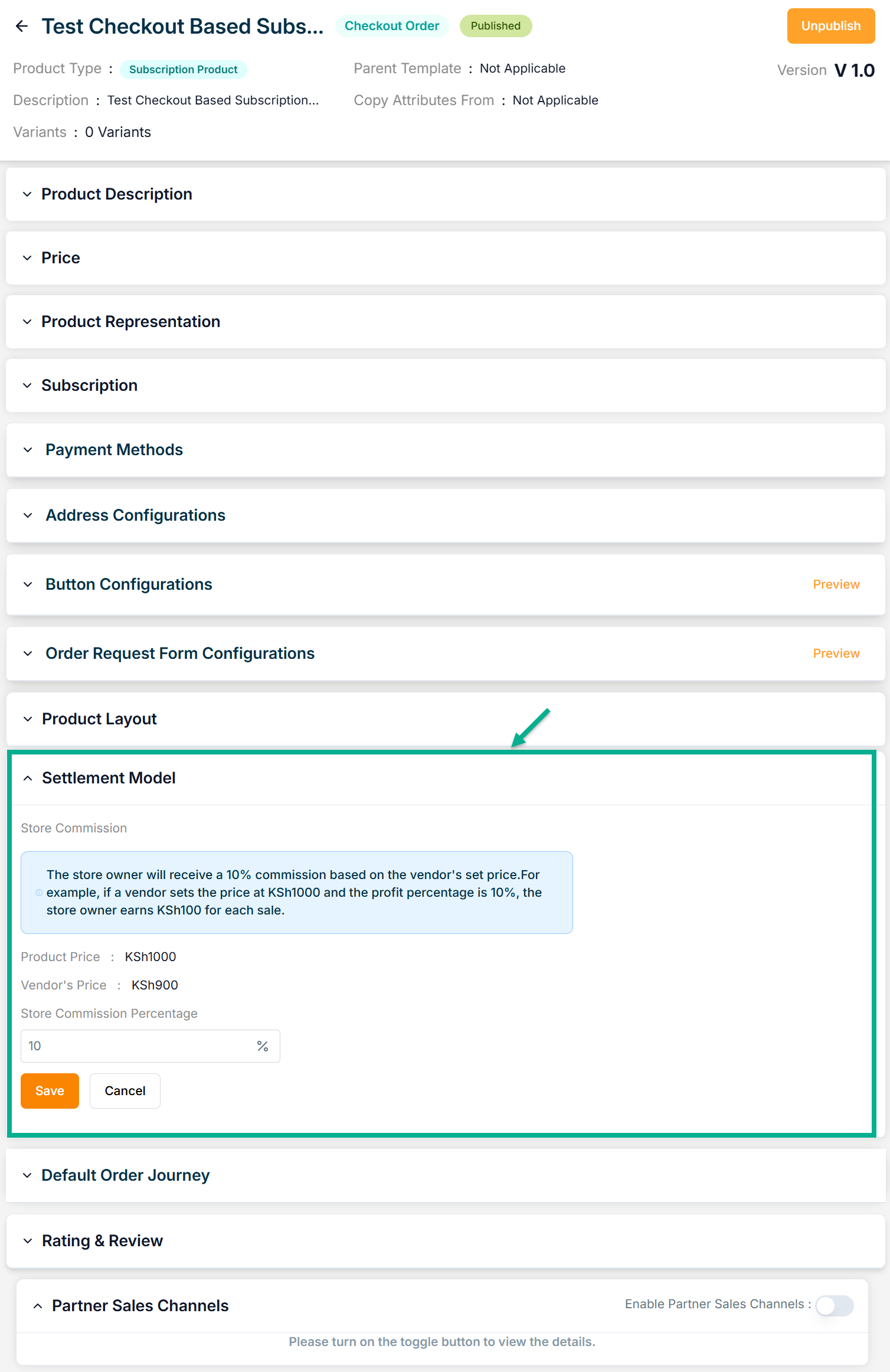
Task: Click the back arrow icon
Action: pyautogui.click(x=22, y=26)
